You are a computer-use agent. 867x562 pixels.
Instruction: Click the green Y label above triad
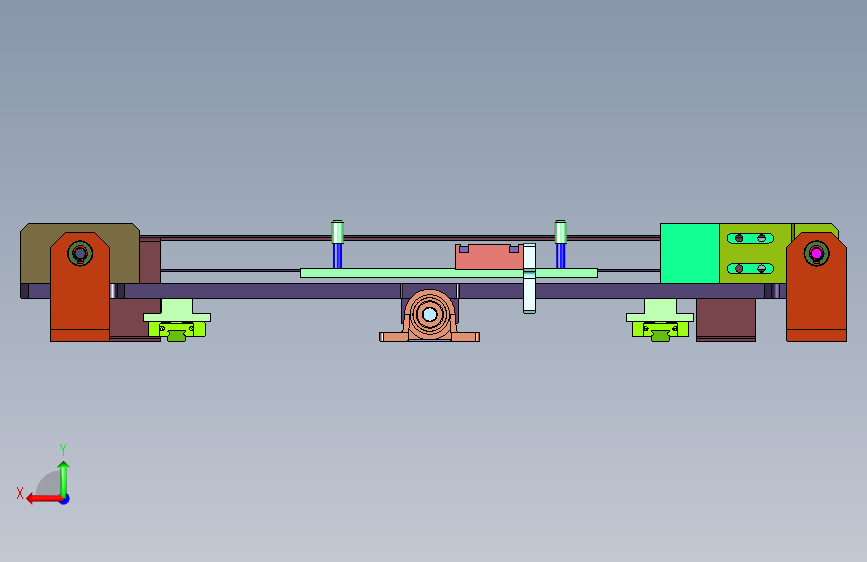63,449
